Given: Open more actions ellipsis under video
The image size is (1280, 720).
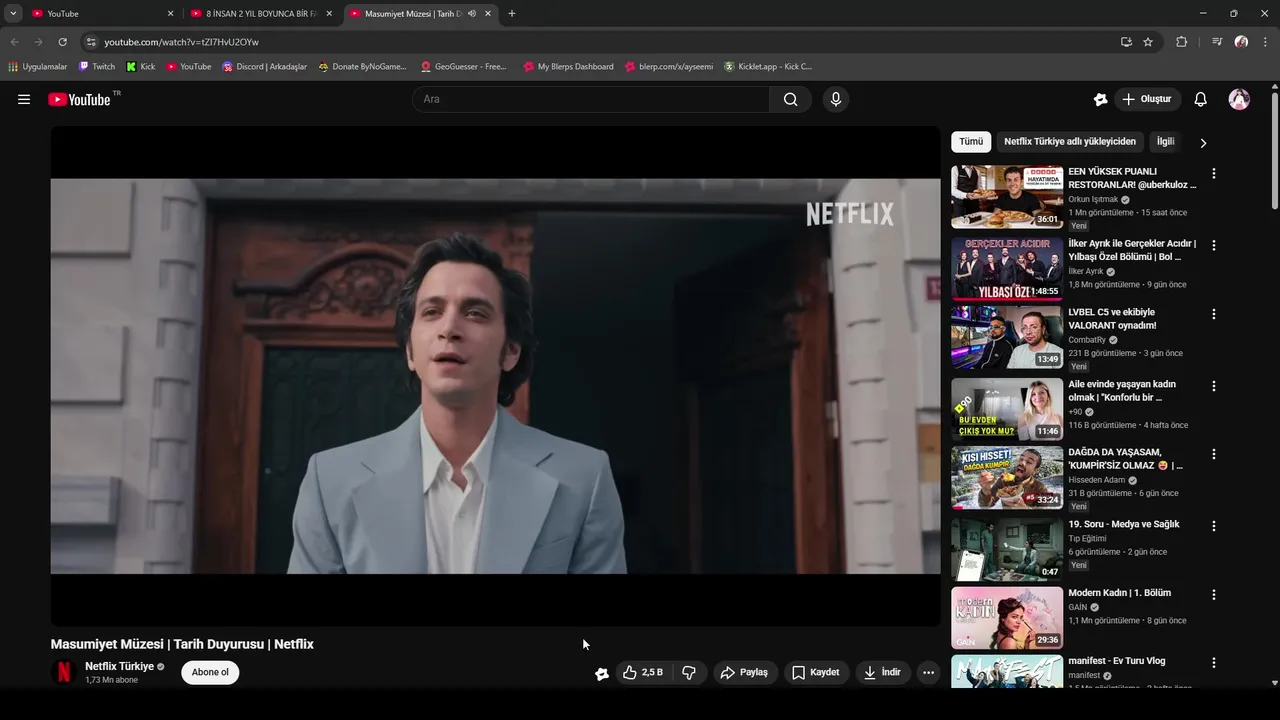Looking at the screenshot, I should [928, 673].
